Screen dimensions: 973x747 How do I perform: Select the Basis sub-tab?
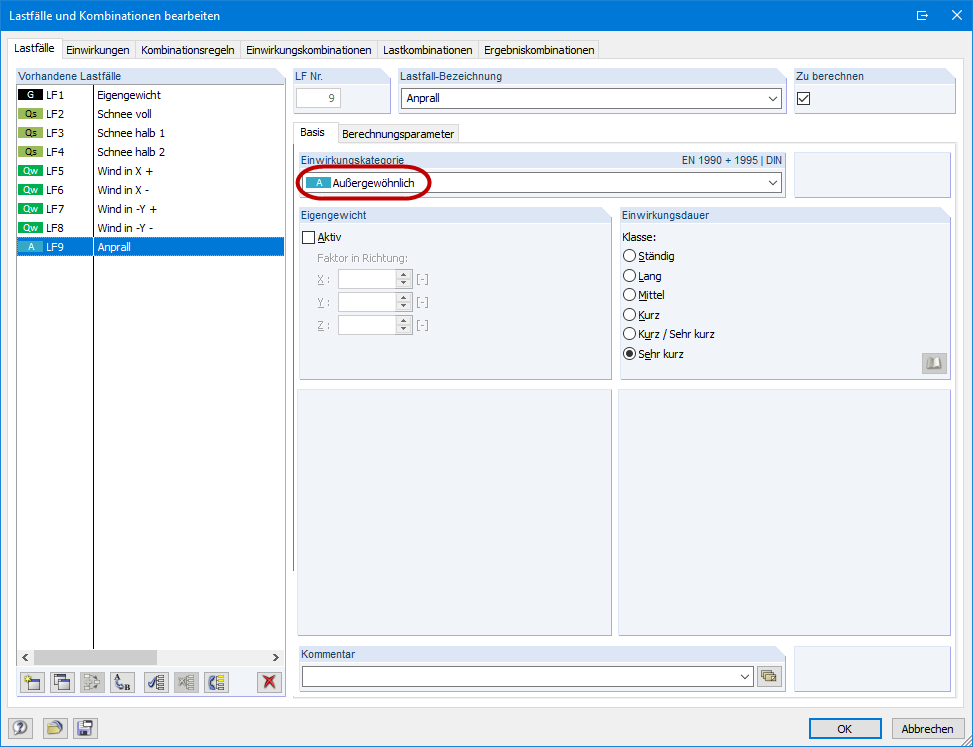[313, 133]
